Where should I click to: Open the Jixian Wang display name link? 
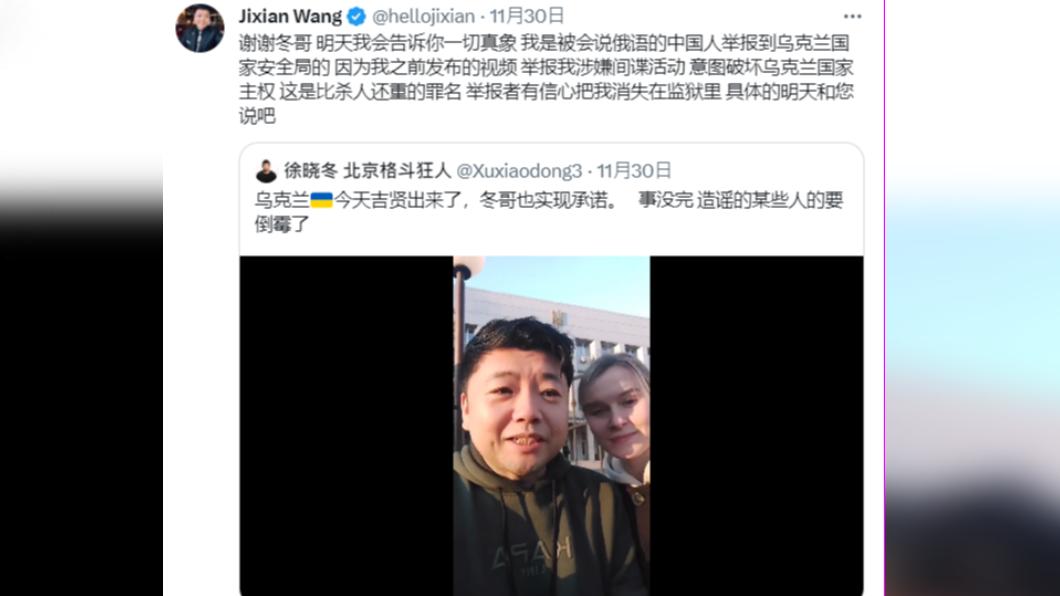290,16
